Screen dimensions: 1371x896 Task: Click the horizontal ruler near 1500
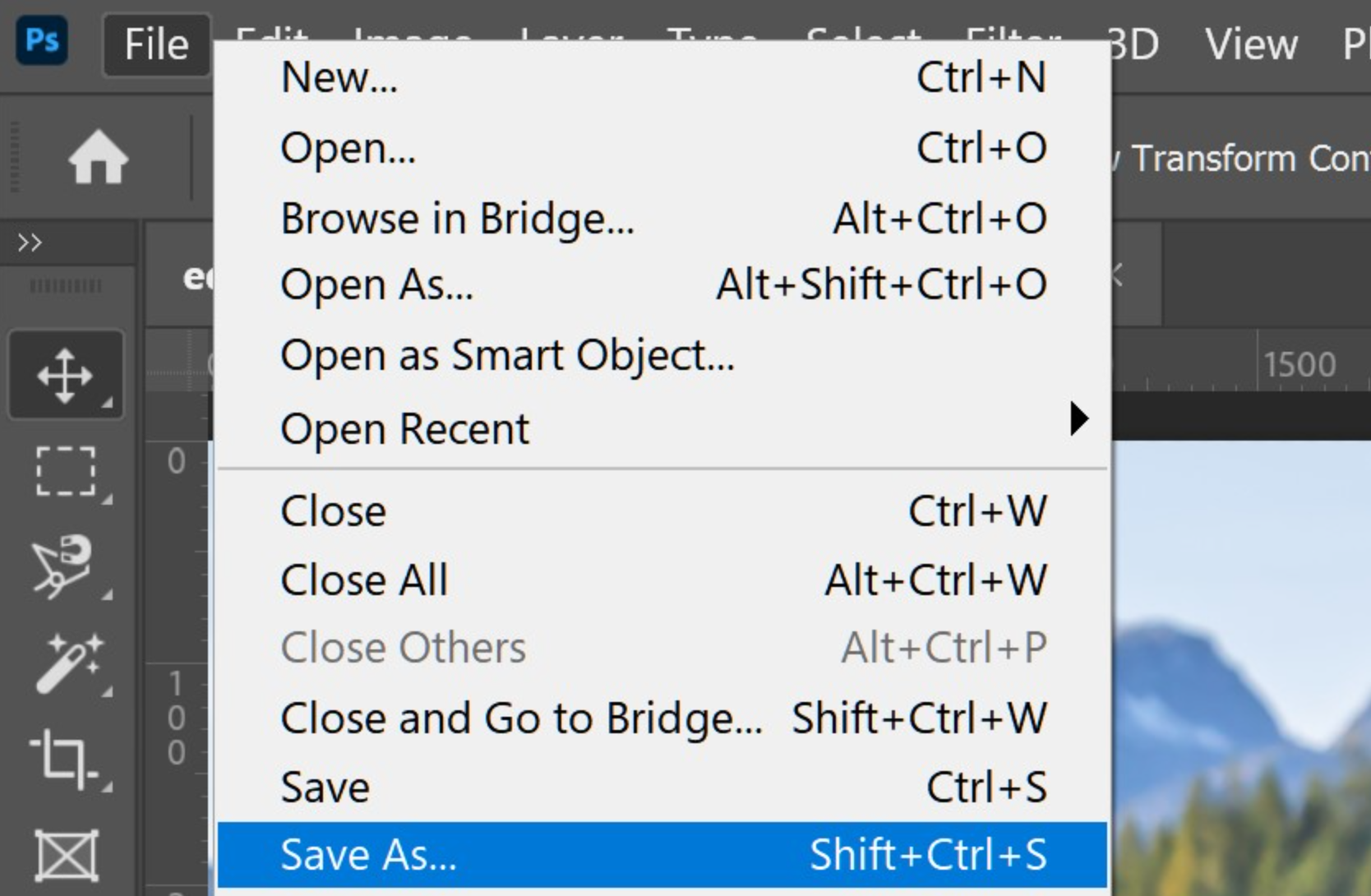(1299, 365)
